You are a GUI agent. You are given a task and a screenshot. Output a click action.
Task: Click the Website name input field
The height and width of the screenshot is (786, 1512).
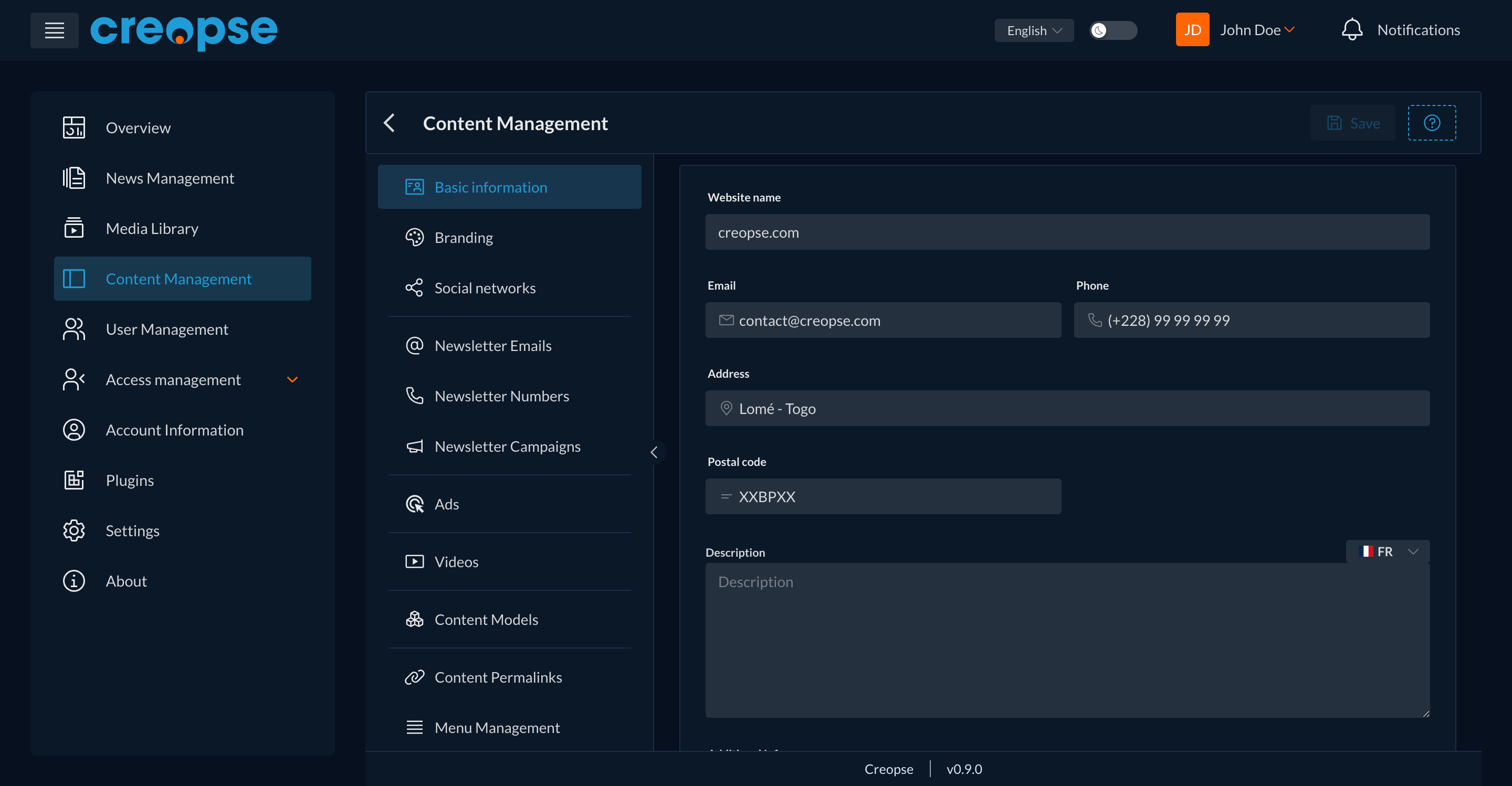tap(1067, 232)
